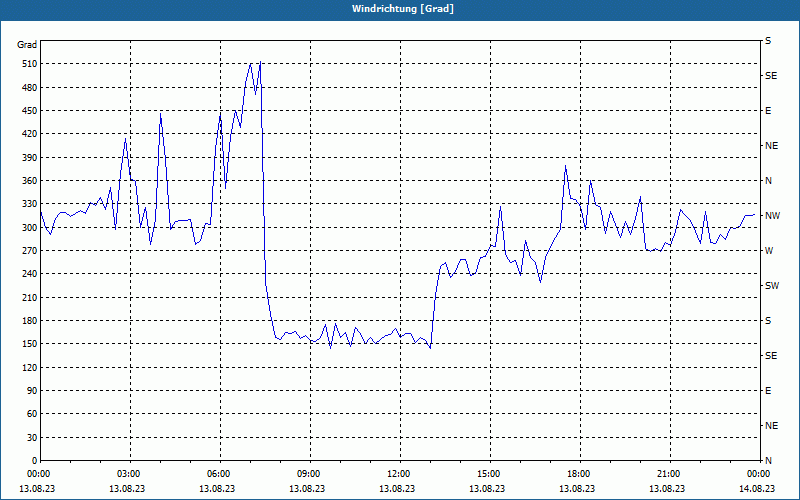This screenshot has height=500, width=800.
Task: Click the NW compass label on right axis
Action: point(772,216)
